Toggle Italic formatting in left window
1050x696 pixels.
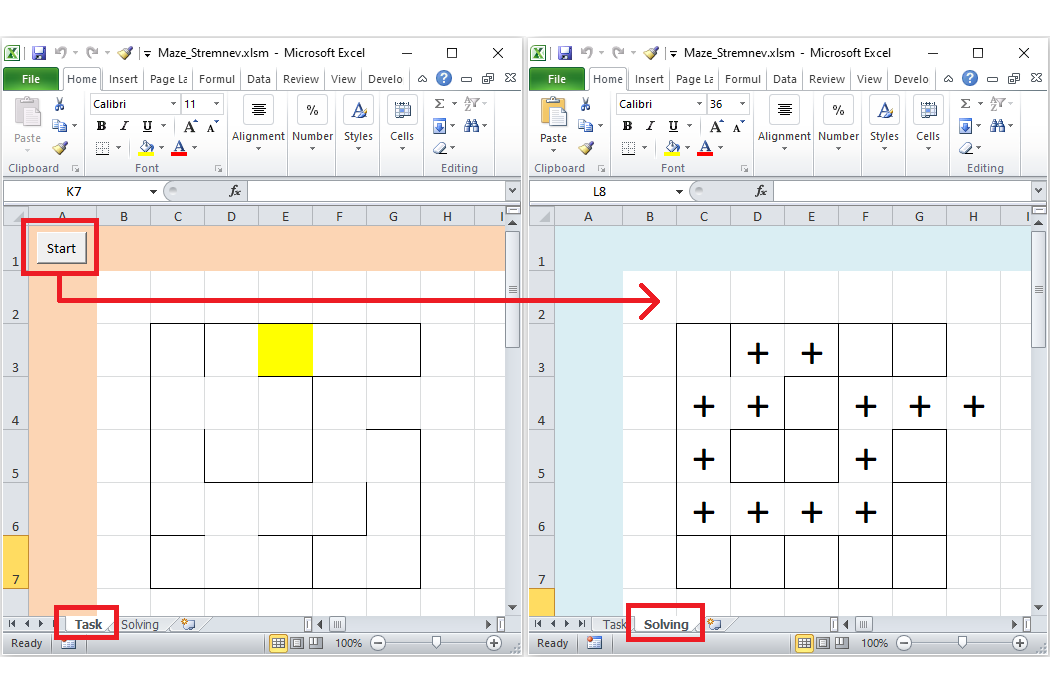[124, 126]
